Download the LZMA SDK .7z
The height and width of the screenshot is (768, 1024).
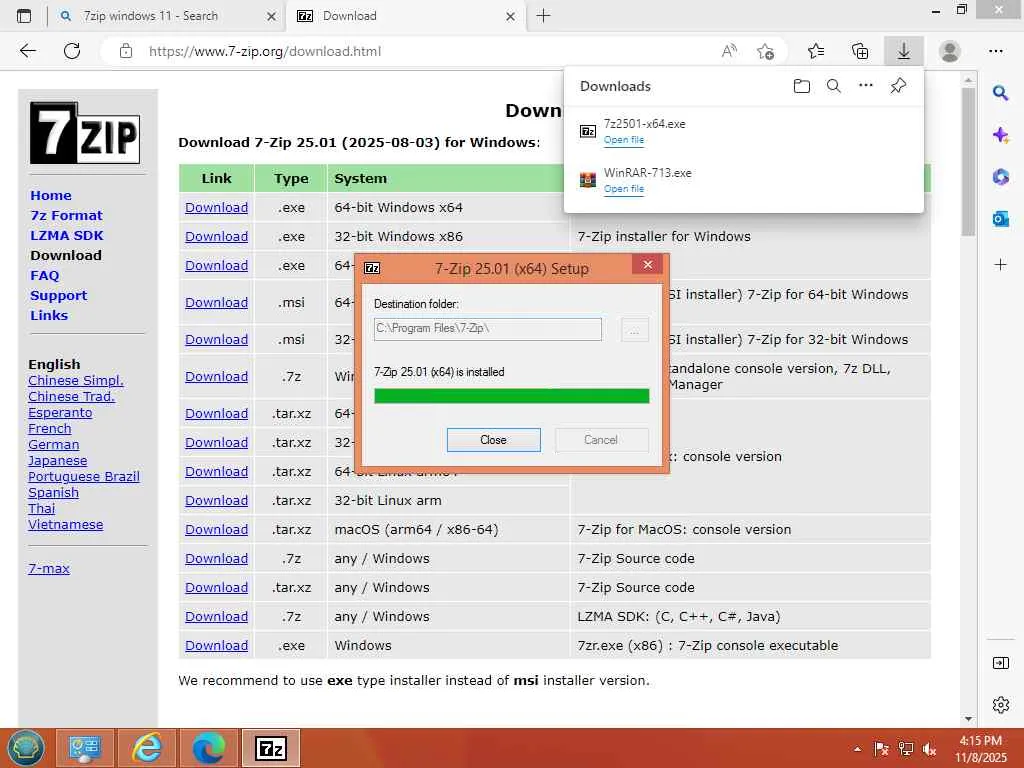(x=216, y=616)
